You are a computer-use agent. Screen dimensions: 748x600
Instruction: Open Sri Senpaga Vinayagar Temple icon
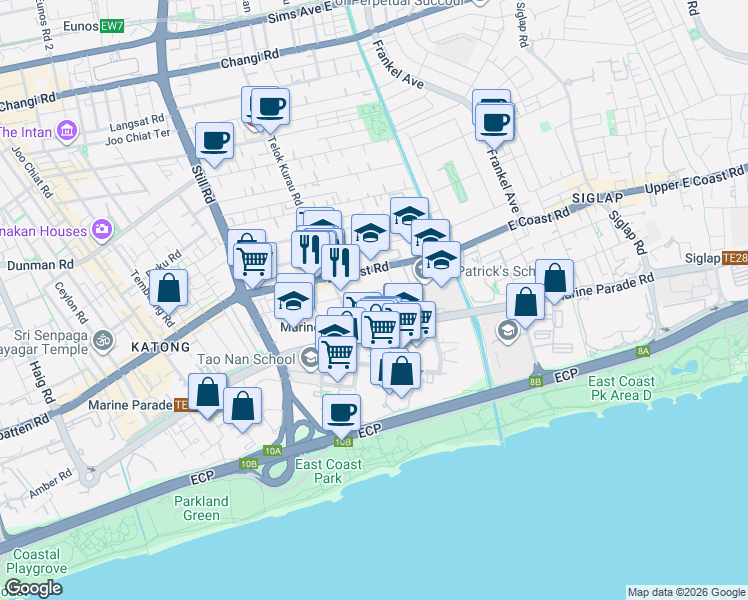pos(103,342)
